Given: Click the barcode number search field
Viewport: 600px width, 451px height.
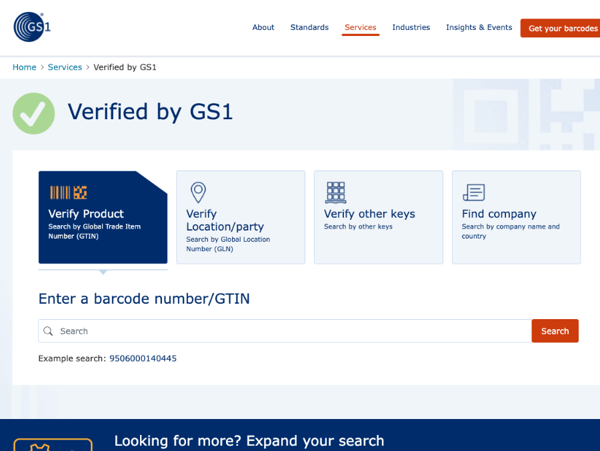Looking at the screenshot, I should point(290,331).
